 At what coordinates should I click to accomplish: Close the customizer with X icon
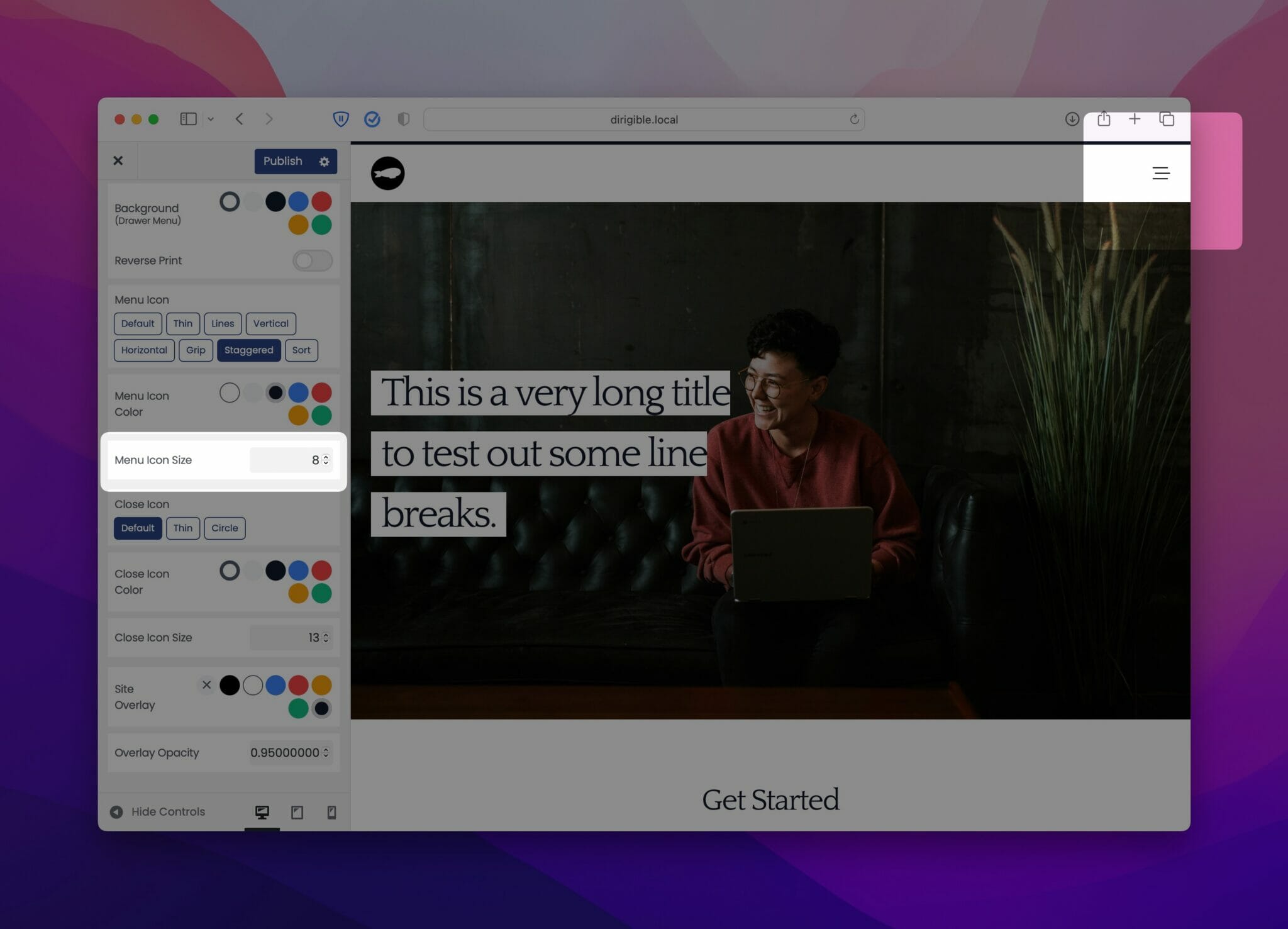tap(118, 161)
